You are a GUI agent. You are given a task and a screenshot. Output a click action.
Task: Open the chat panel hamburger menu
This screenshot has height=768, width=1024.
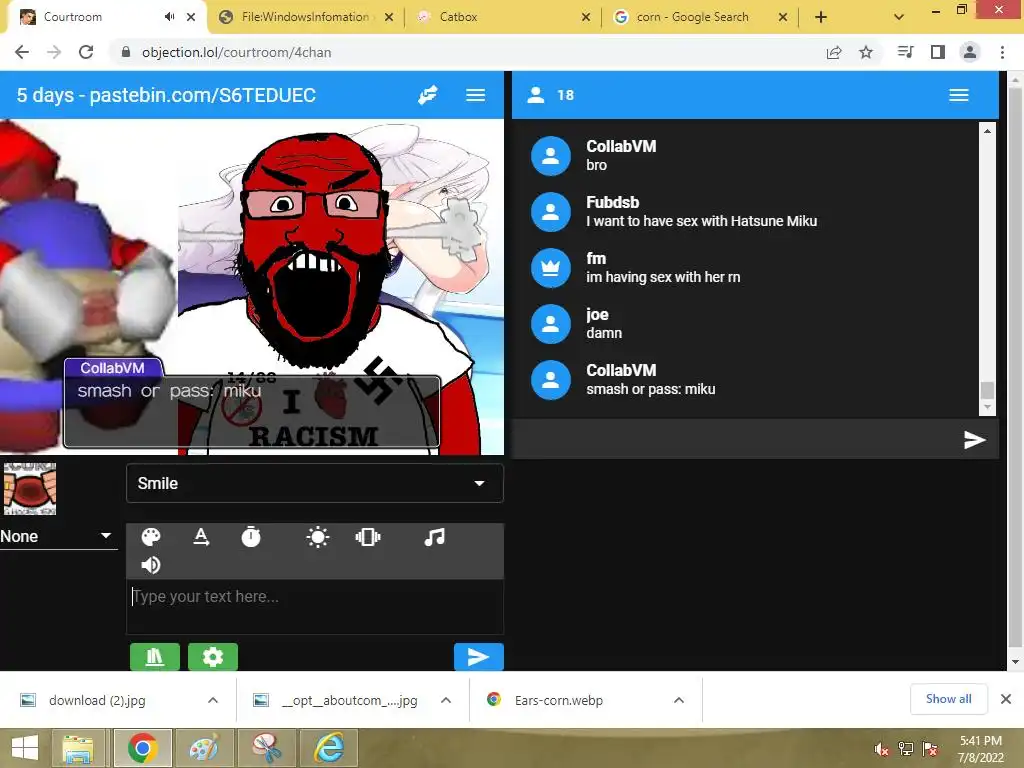959,95
